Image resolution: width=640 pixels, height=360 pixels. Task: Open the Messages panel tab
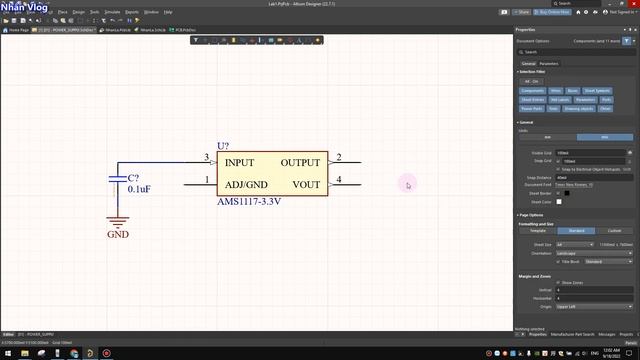[607, 334]
